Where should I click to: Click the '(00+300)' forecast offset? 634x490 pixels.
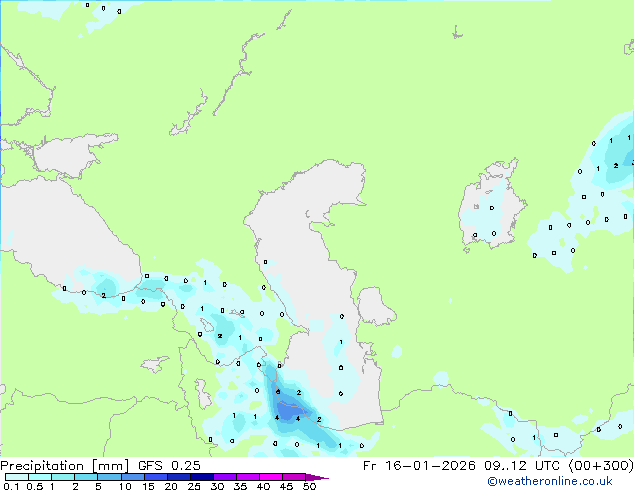[x=601, y=466]
